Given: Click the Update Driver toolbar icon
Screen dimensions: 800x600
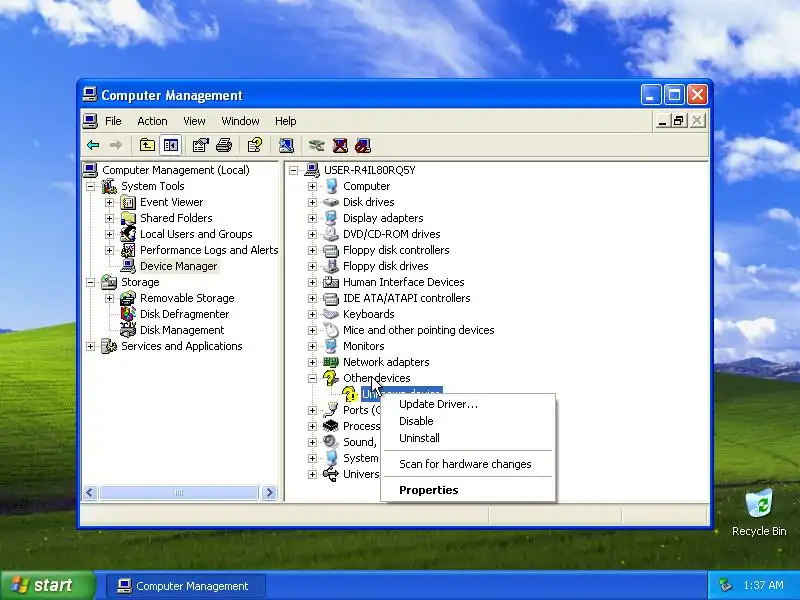Looking at the screenshot, I should [x=316, y=145].
